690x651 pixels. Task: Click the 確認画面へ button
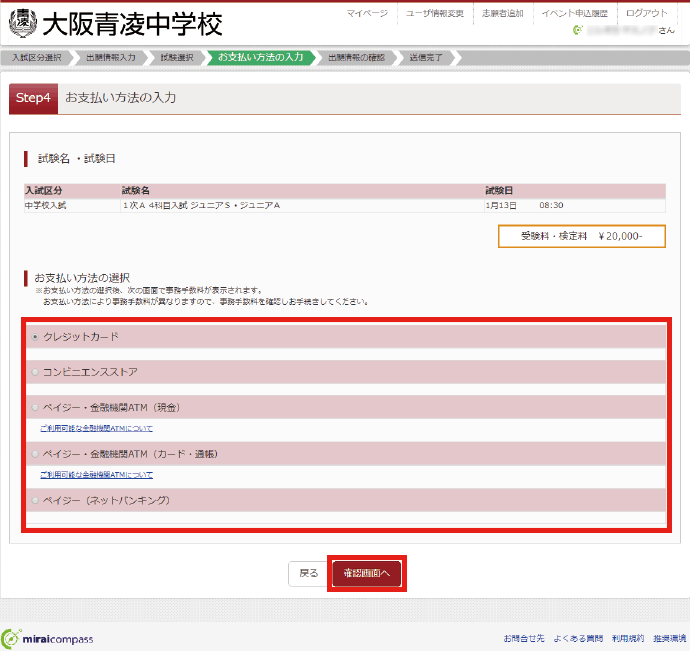tap(367, 574)
